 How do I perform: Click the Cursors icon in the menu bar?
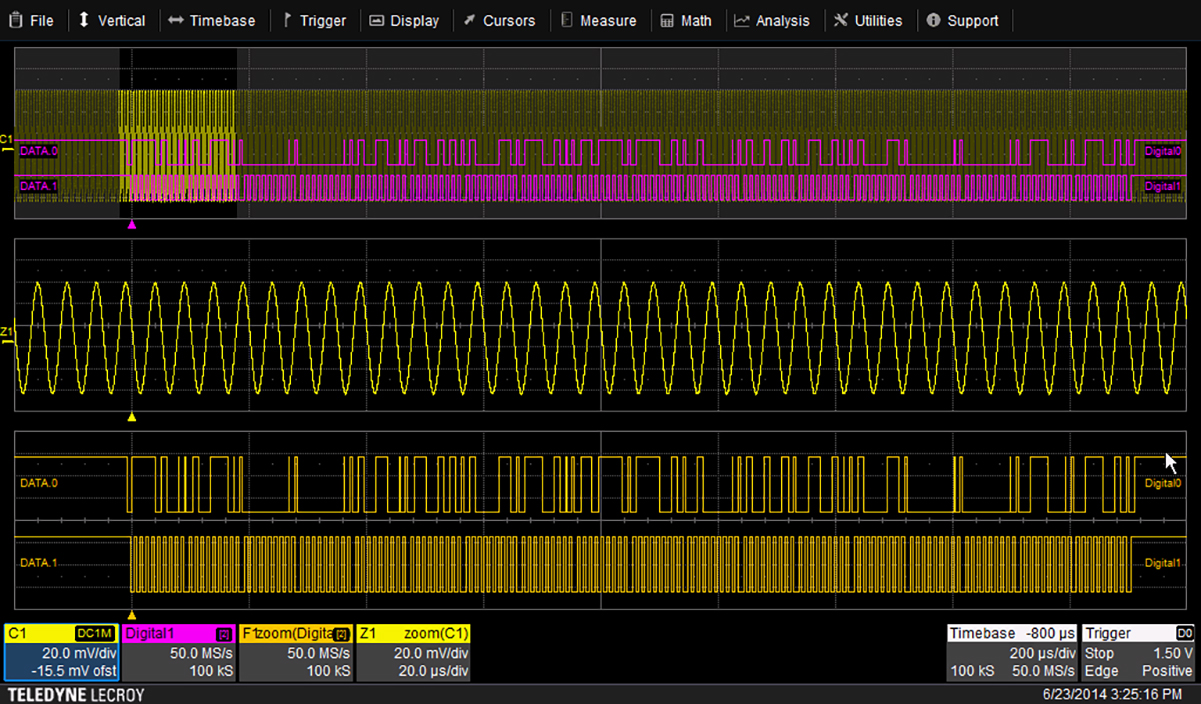(x=469, y=20)
